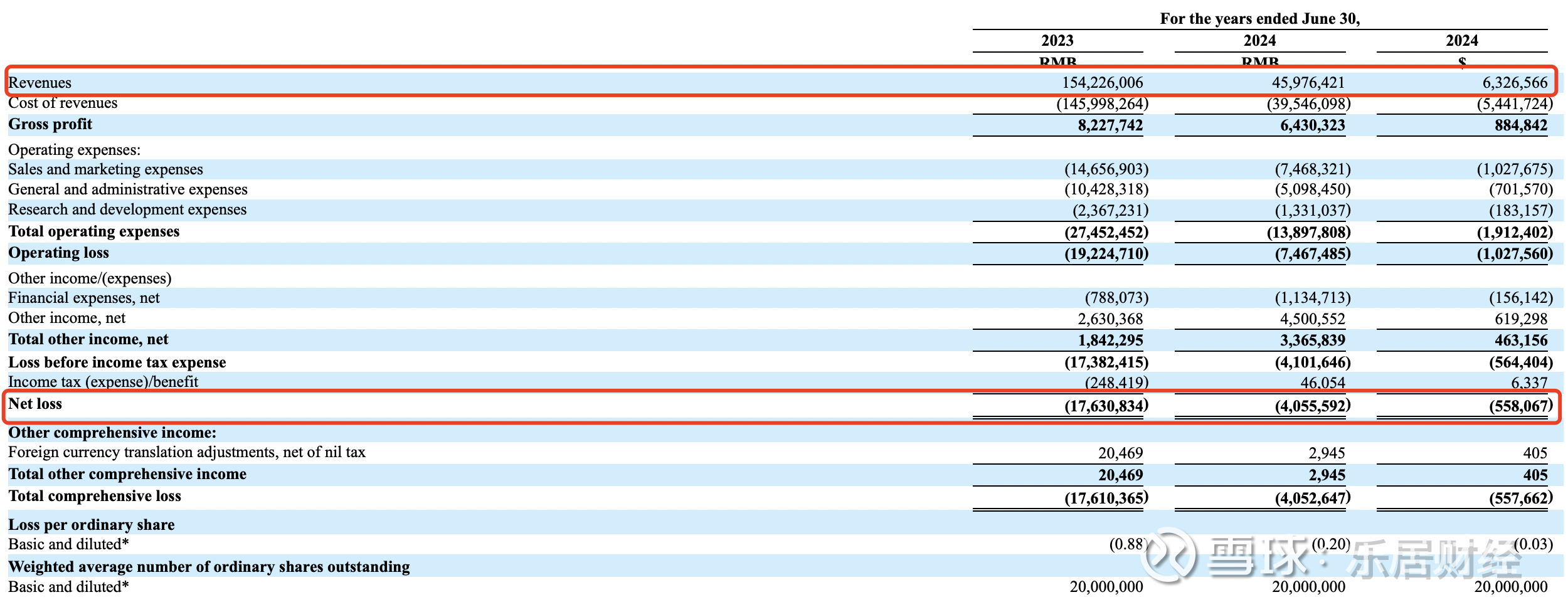The height and width of the screenshot is (607, 1568).
Task: Select Research and development expenses label
Action: (127, 209)
